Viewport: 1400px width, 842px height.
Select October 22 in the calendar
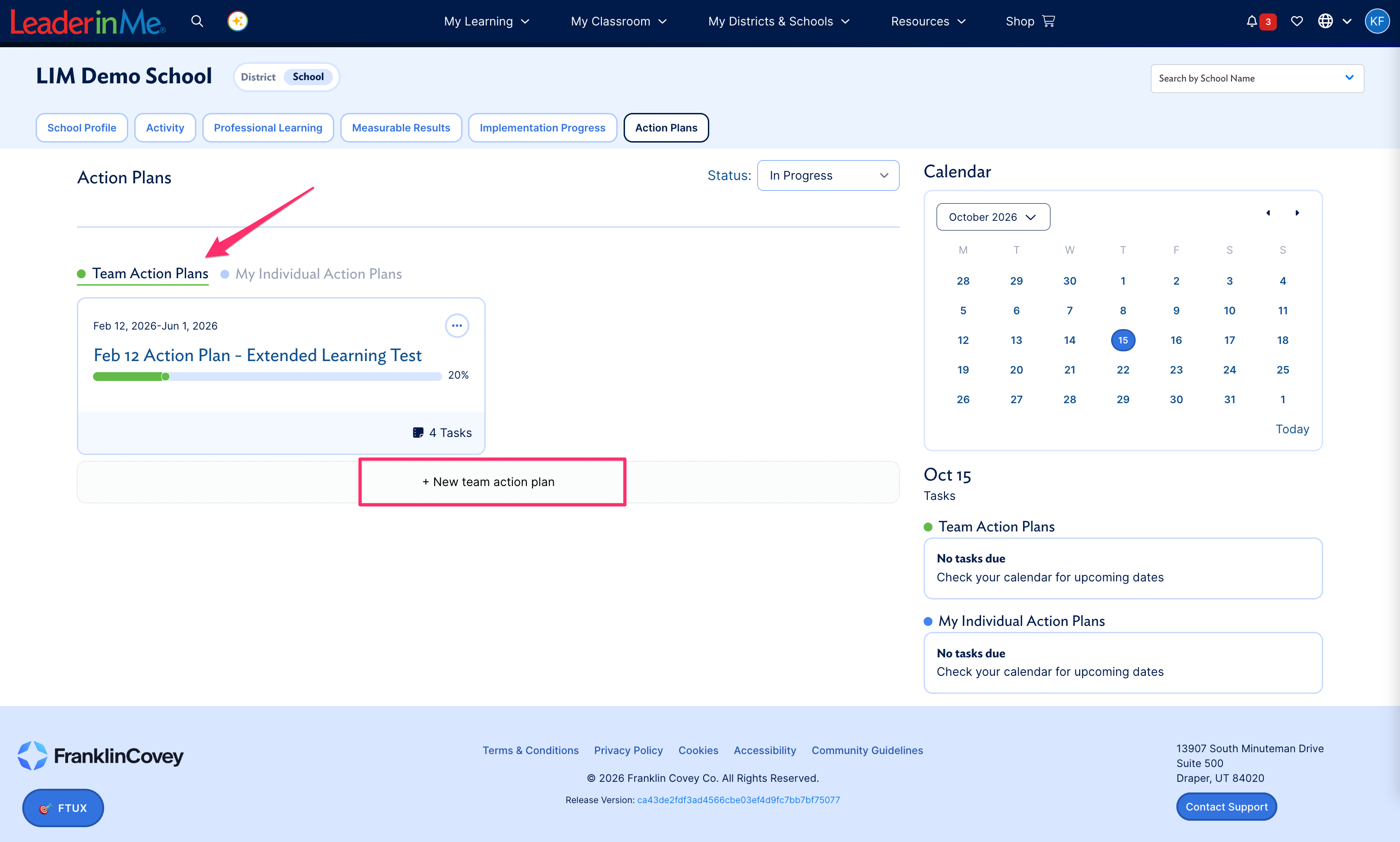point(1123,370)
